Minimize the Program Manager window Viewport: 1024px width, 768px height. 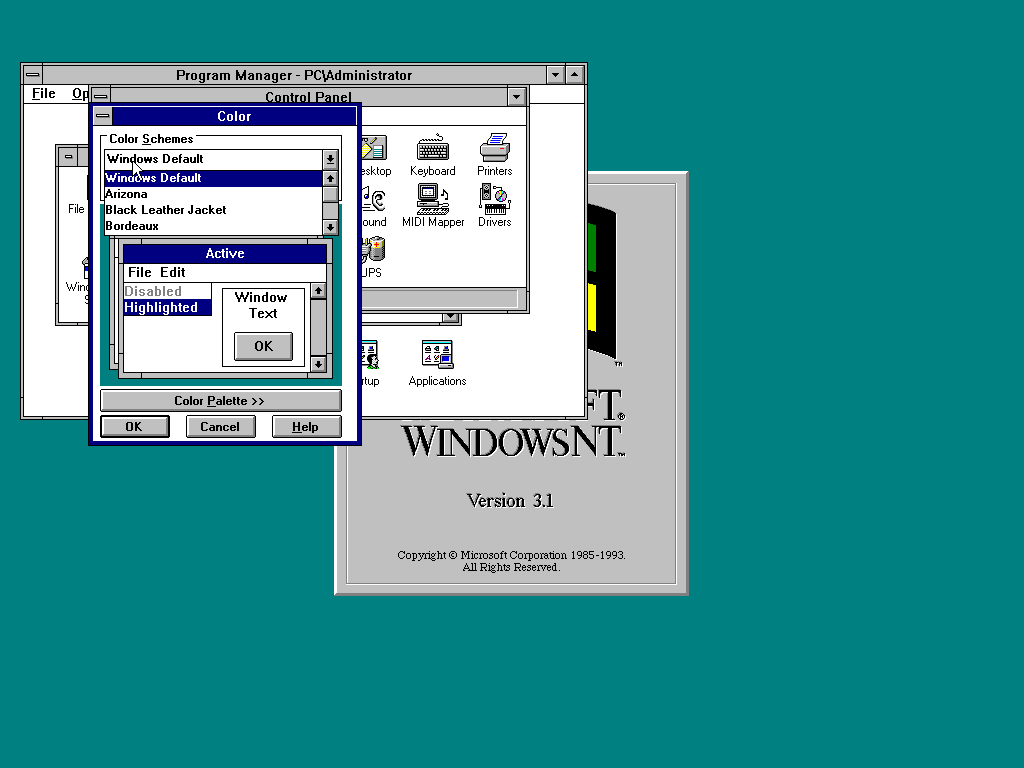tap(555, 74)
